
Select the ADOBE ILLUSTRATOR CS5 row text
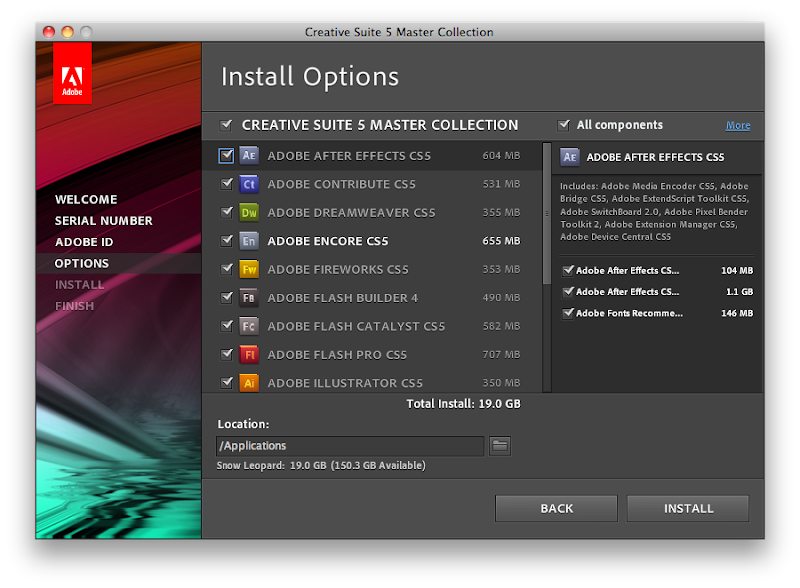tap(345, 383)
